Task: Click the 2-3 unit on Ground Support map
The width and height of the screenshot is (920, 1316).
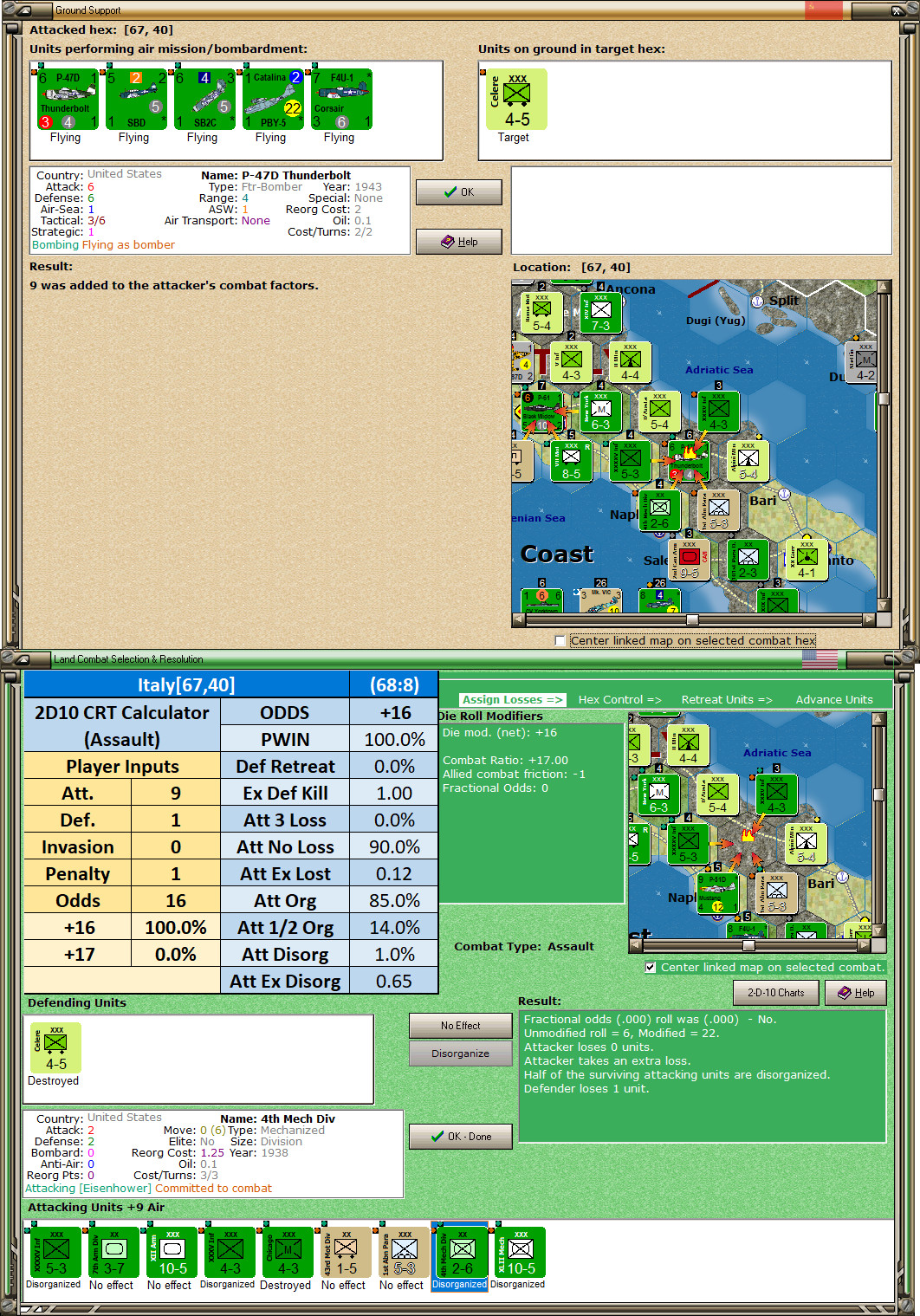Action: tap(748, 560)
